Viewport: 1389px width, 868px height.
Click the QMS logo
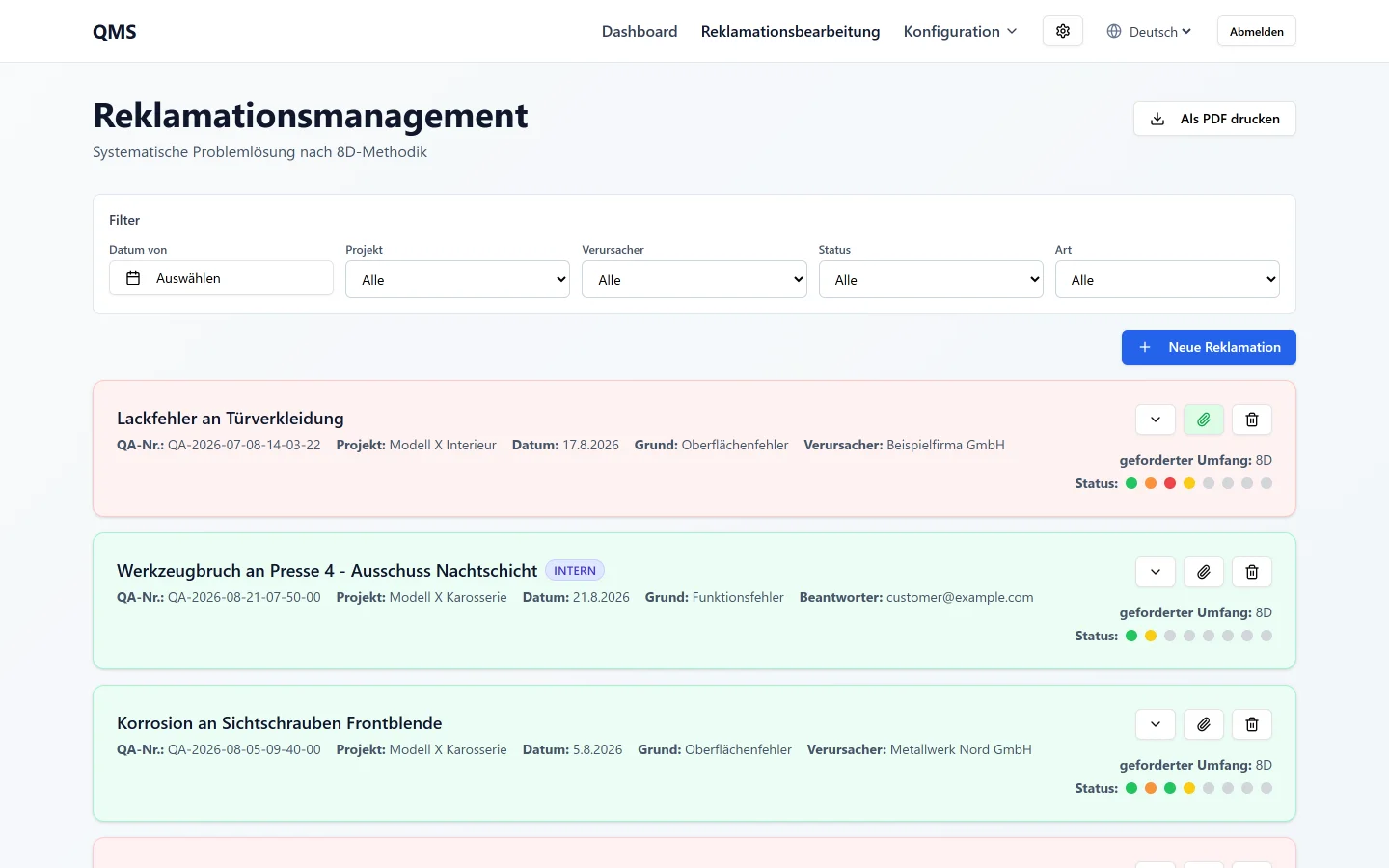tap(115, 31)
